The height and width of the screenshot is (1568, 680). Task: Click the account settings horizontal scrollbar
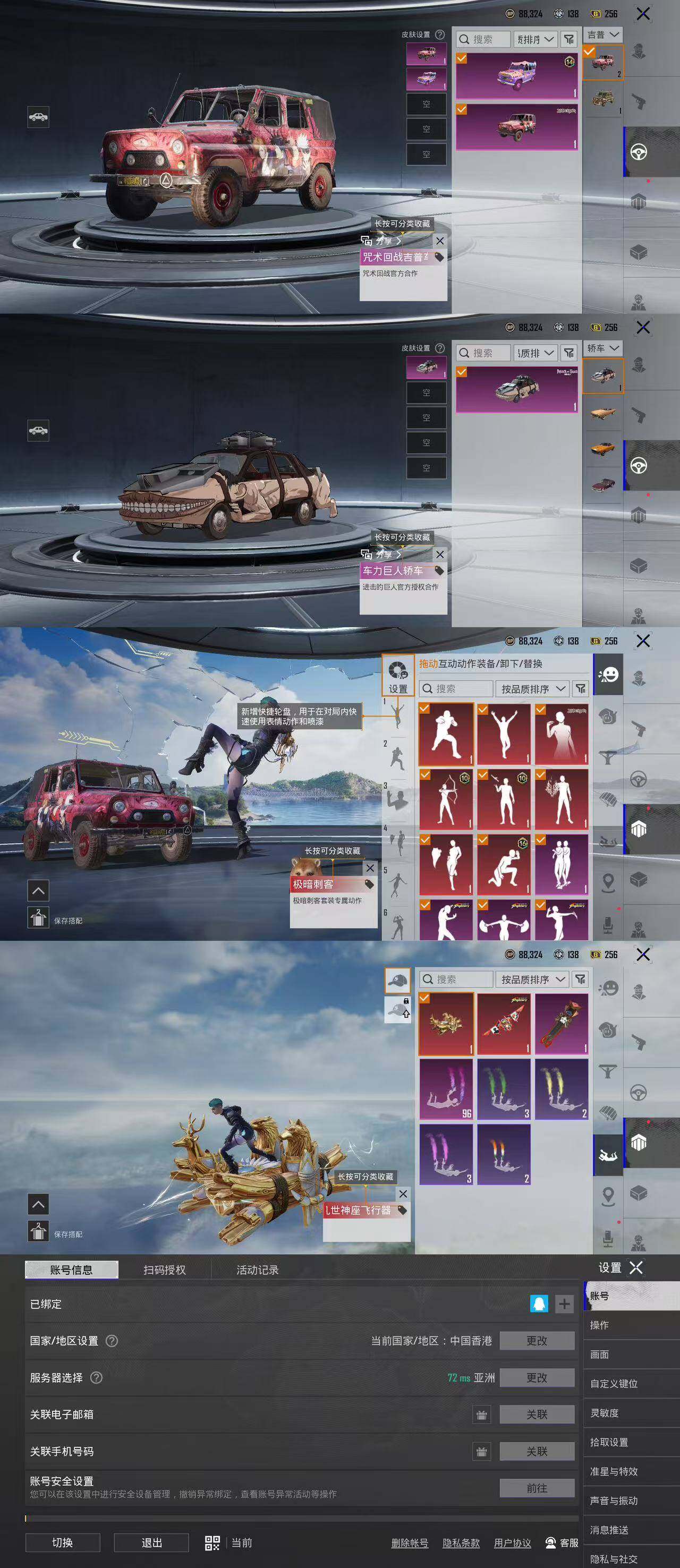click(x=302, y=1518)
